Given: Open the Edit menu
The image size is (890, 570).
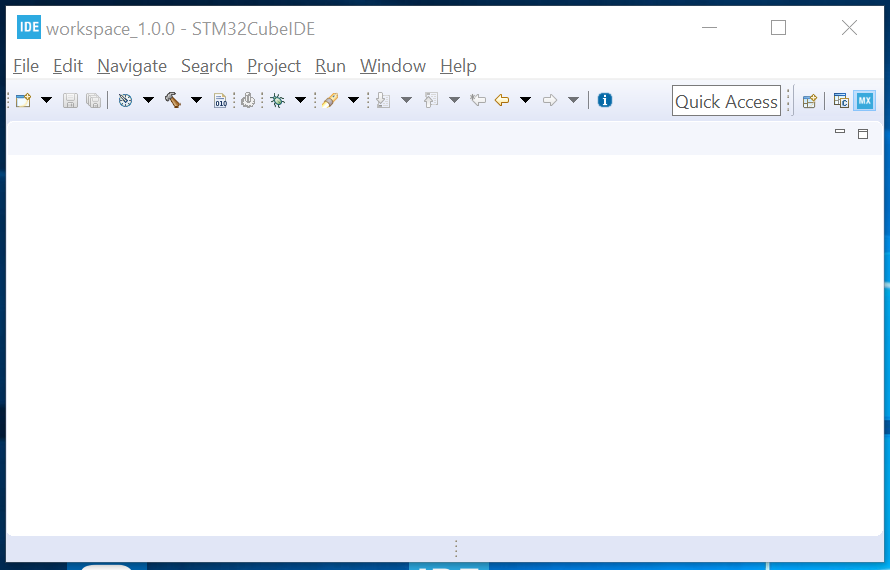Looking at the screenshot, I should [68, 66].
